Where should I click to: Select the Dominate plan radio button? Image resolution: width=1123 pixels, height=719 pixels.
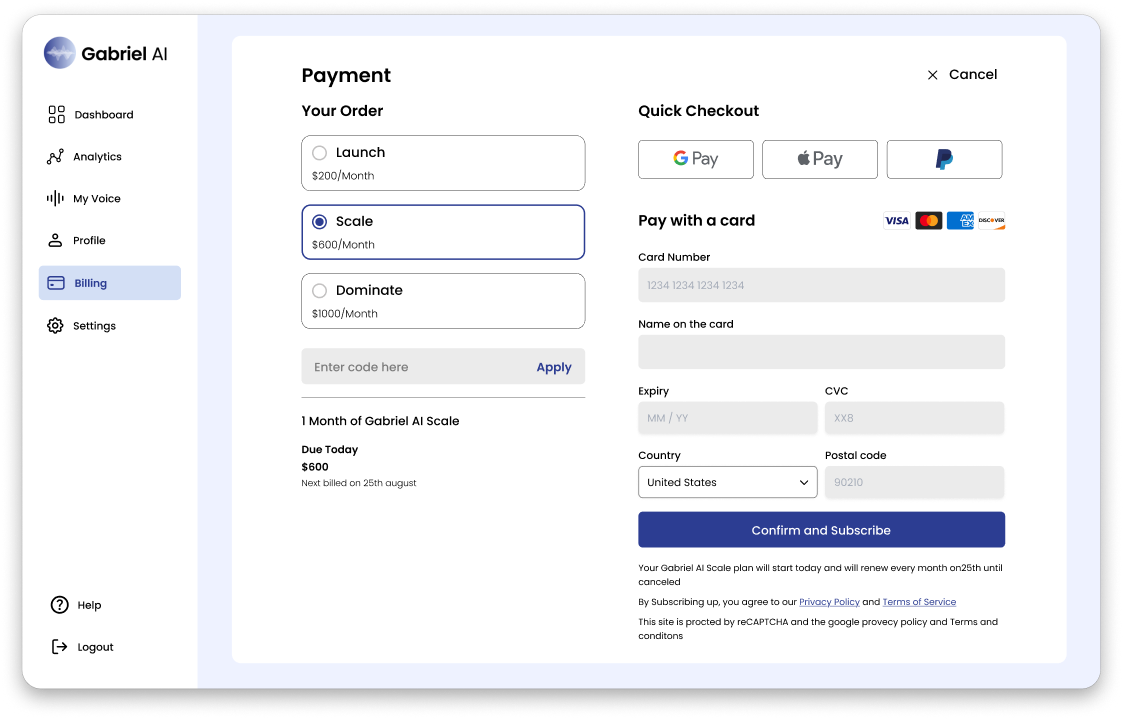319,291
